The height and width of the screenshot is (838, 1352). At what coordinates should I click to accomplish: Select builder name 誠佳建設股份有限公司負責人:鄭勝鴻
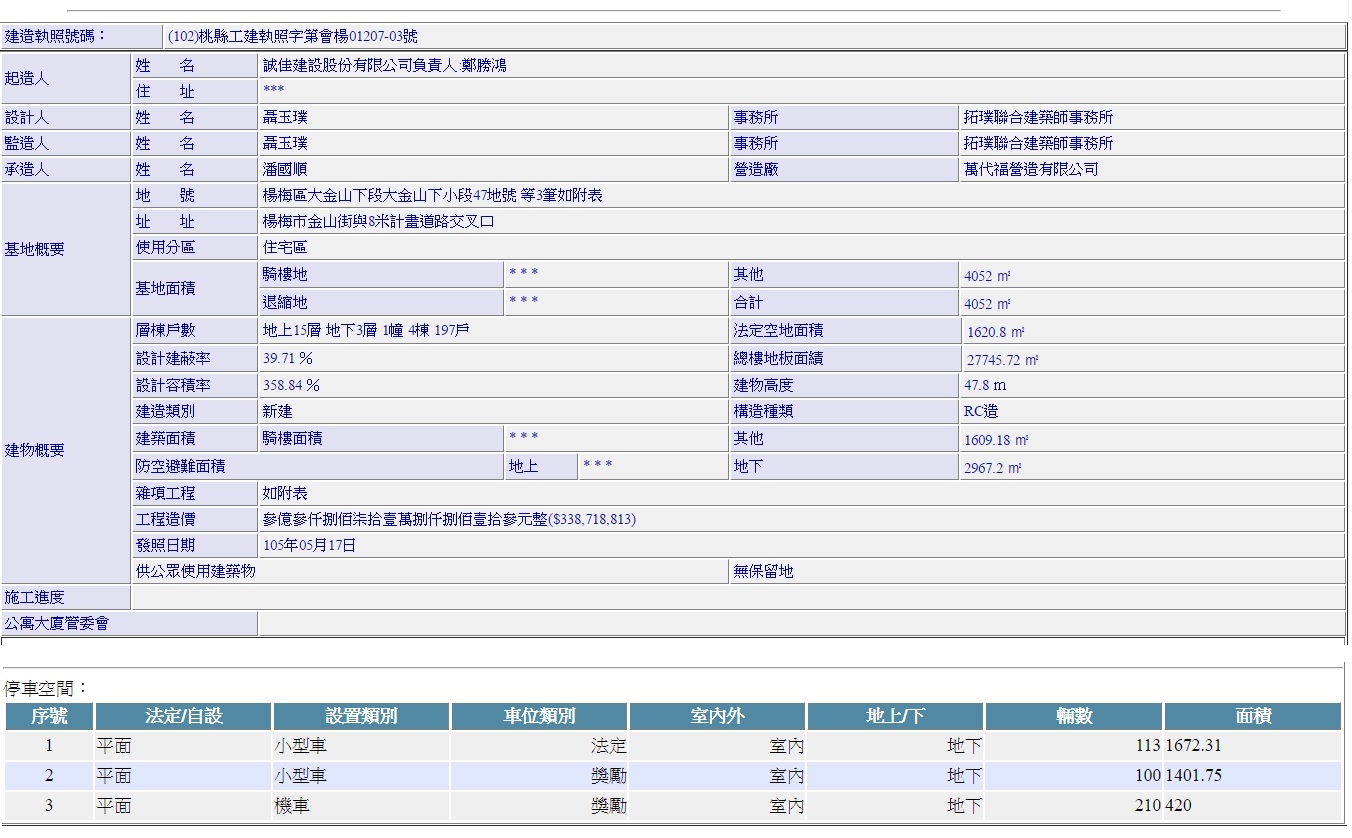(x=384, y=66)
